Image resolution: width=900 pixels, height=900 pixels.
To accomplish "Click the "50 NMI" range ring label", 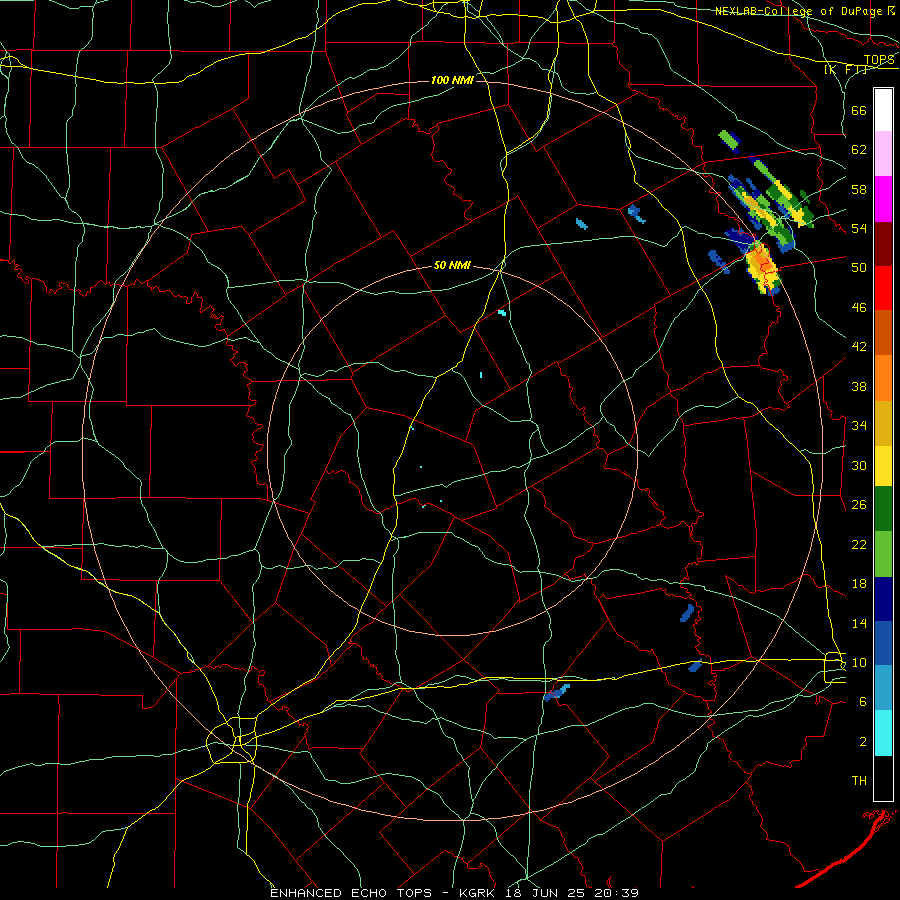I will click(x=452, y=265).
